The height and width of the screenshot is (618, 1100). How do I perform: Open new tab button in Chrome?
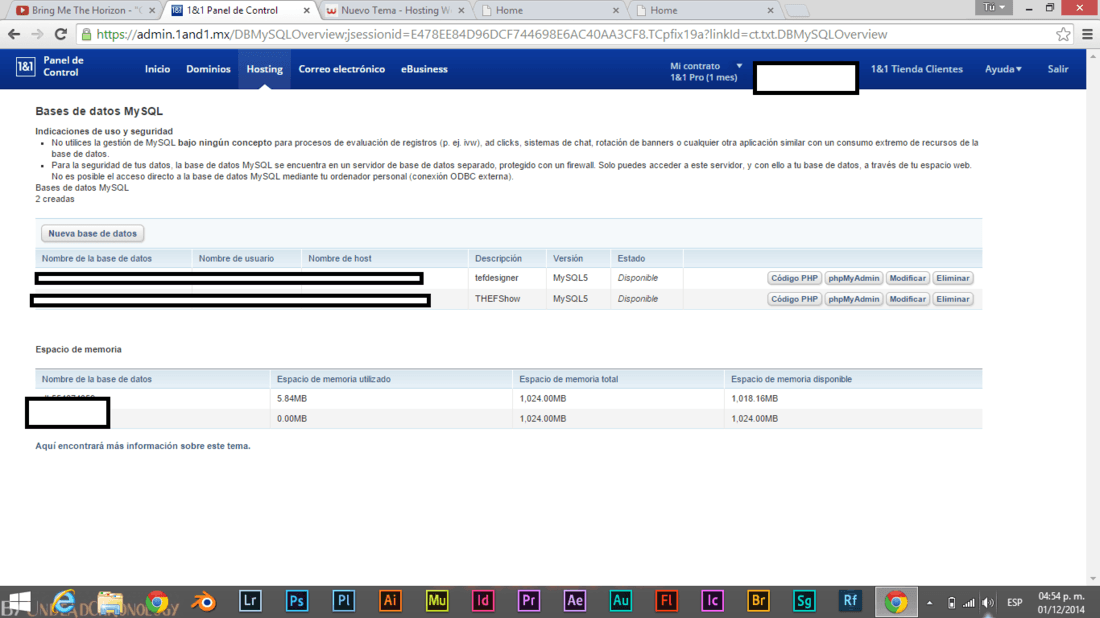pyautogui.click(x=797, y=11)
